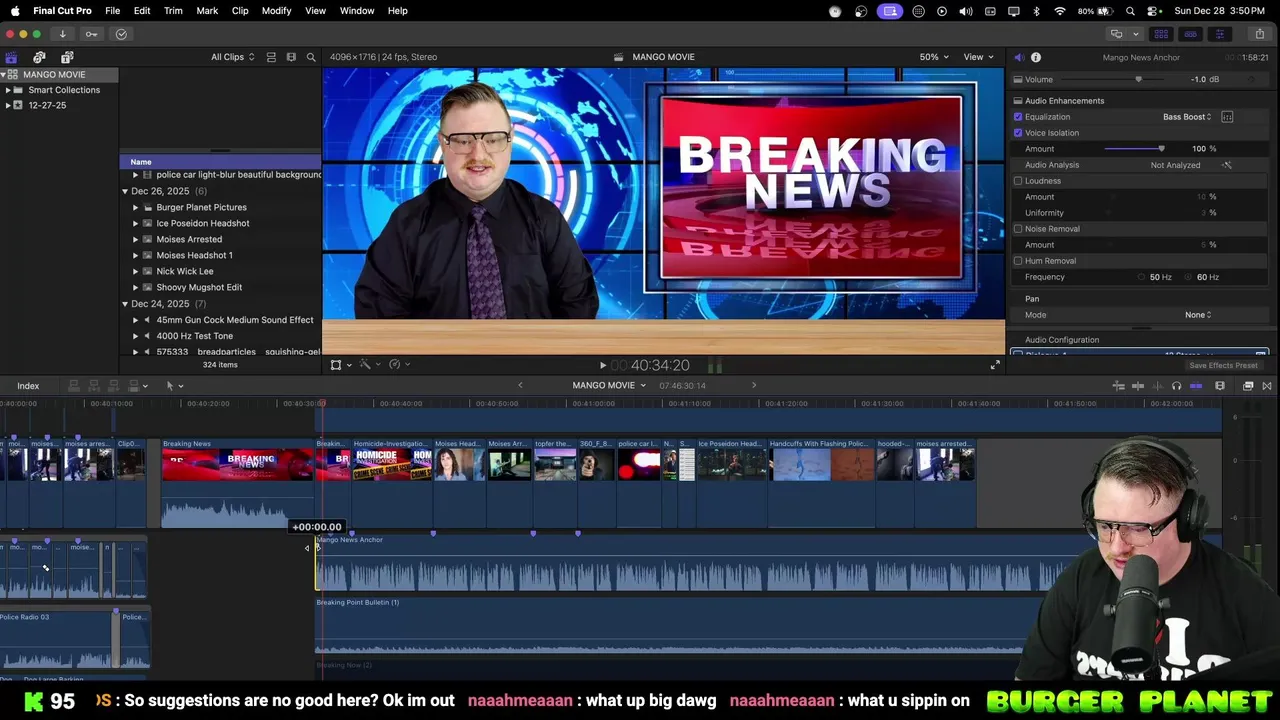Play the viewer from the playhead

tap(602, 366)
